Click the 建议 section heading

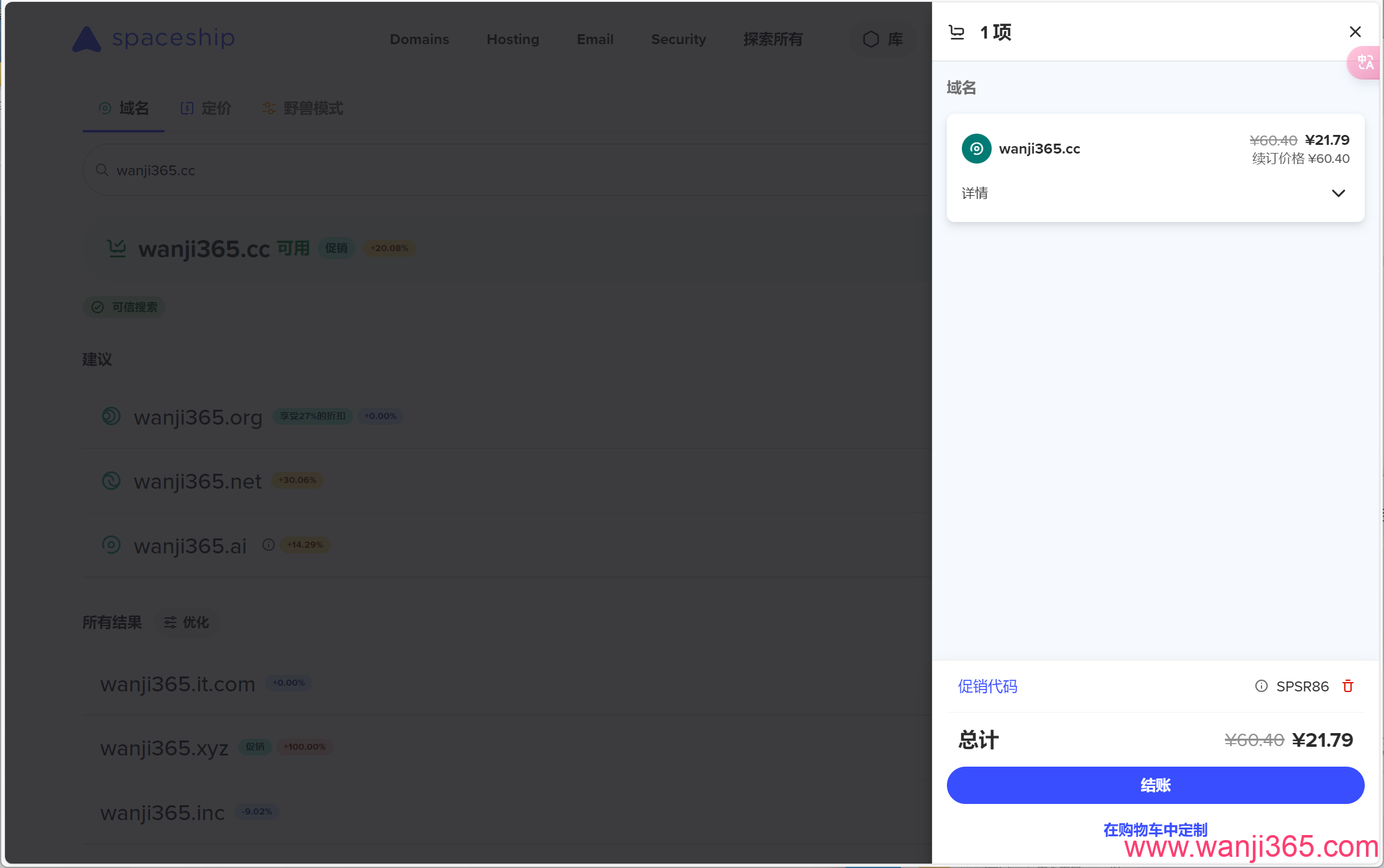(x=97, y=359)
